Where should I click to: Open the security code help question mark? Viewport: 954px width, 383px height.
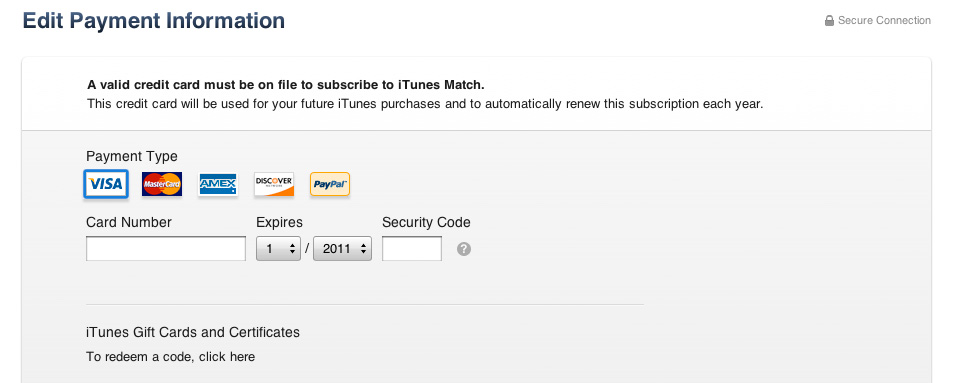pyautogui.click(x=464, y=249)
